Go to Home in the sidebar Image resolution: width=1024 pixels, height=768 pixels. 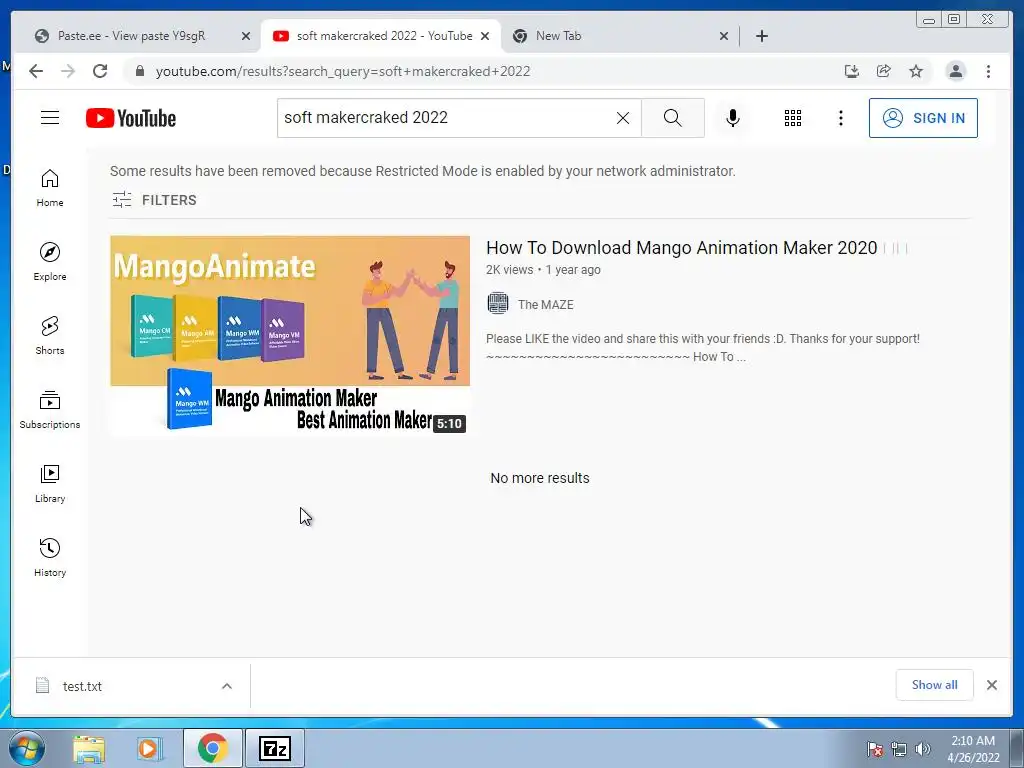(50, 188)
